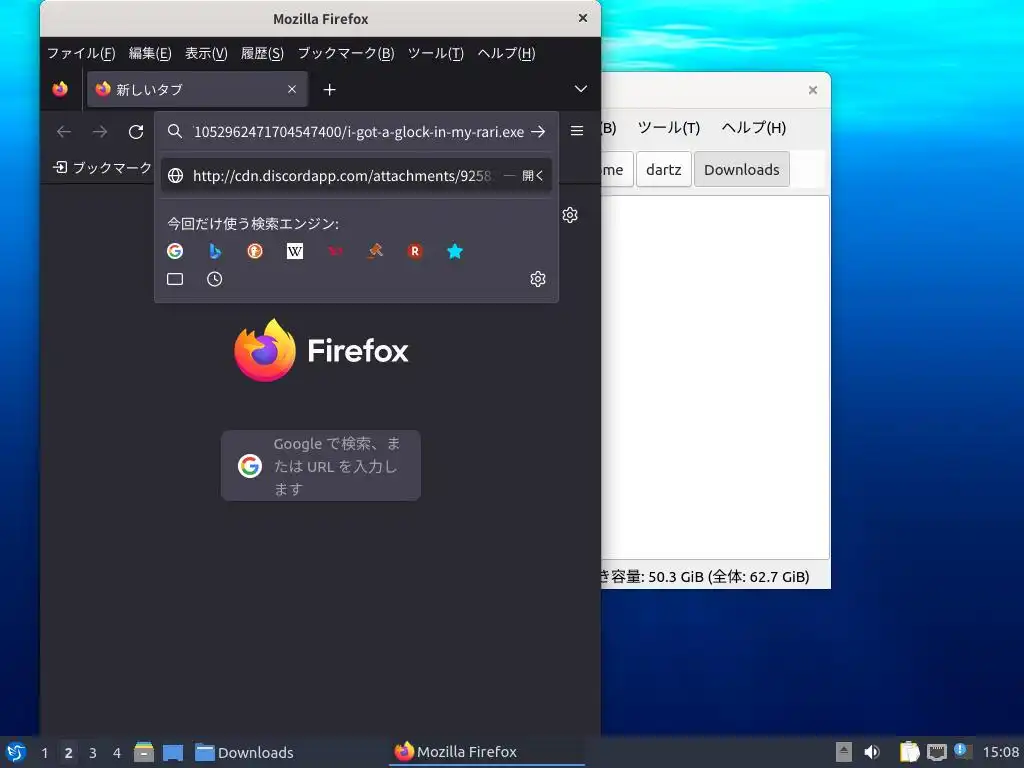Open ツール(T) menu in the file manager window

(669, 128)
